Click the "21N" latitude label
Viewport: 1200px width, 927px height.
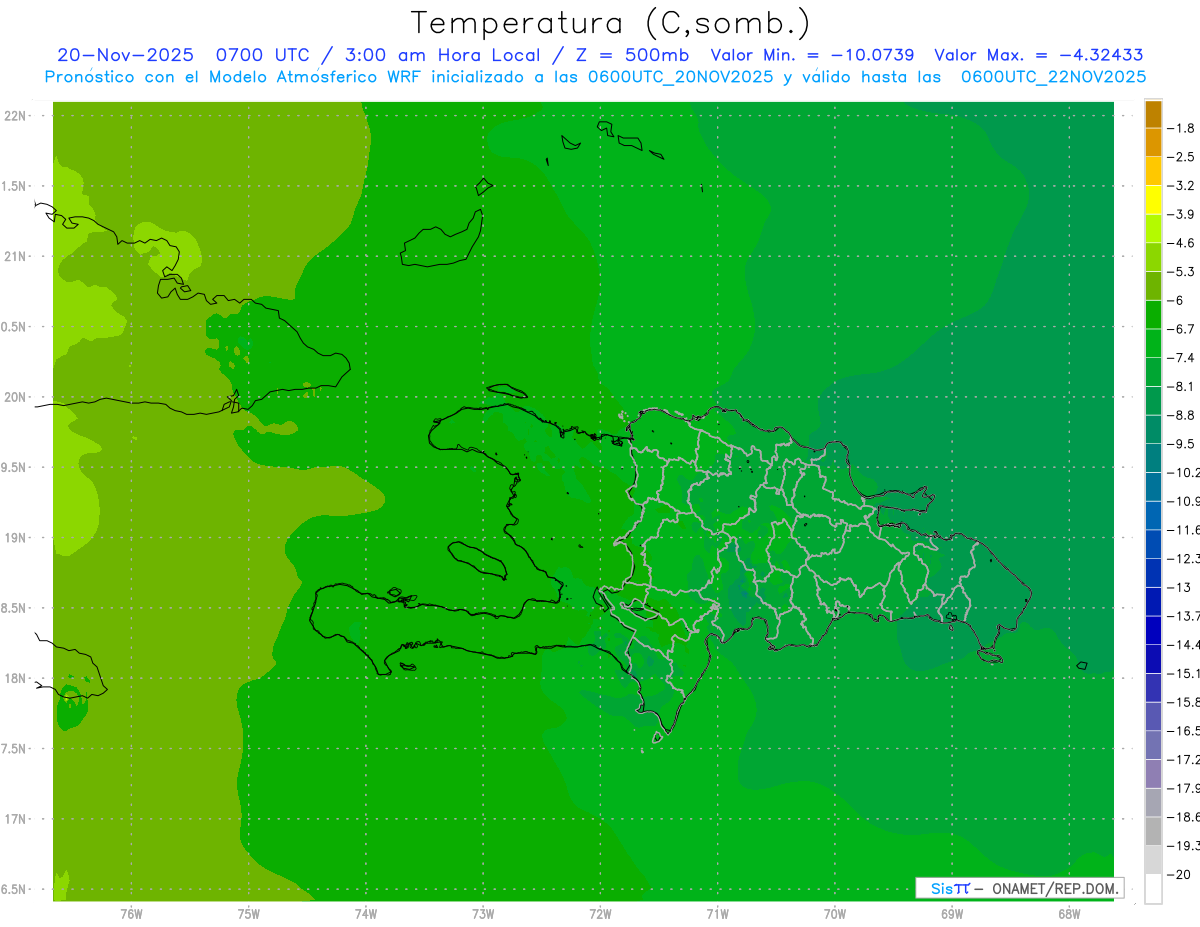click(15, 257)
